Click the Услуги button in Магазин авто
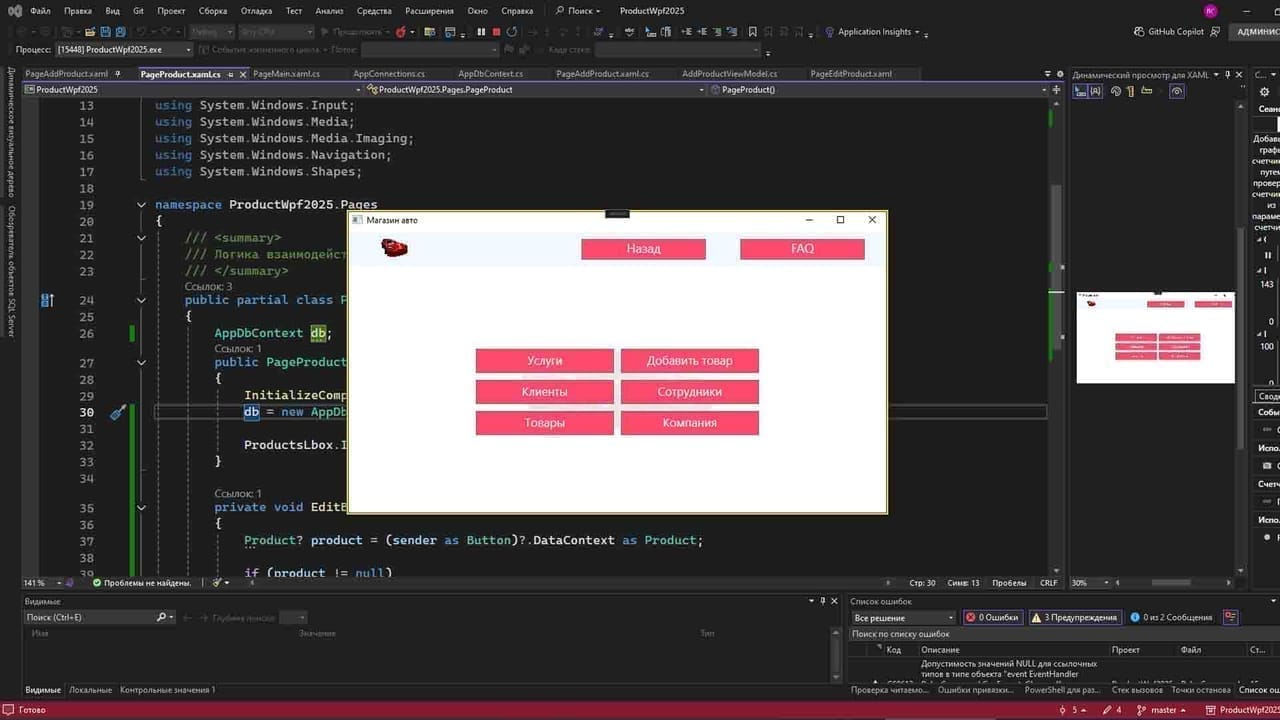The width and height of the screenshot is (1280, 720). 545,361
